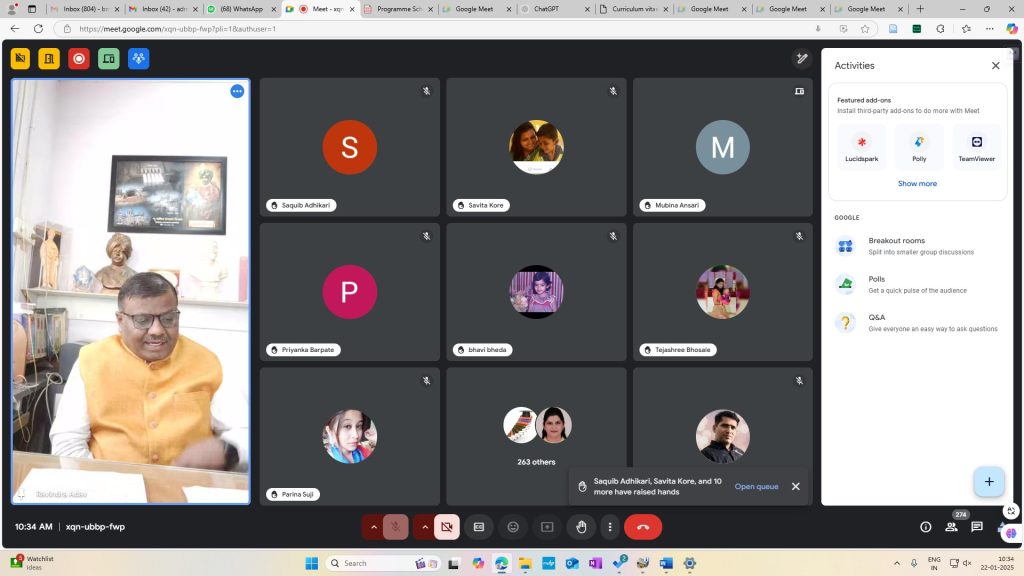Click the red recording indicator icon

point(79,59)
